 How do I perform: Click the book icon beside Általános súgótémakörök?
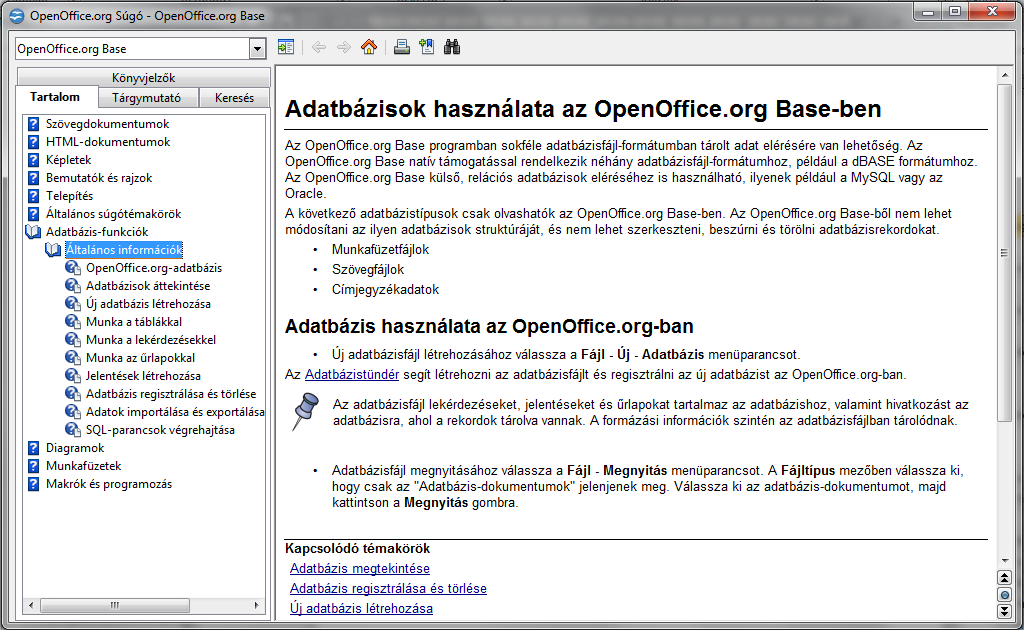pos(33,213)
